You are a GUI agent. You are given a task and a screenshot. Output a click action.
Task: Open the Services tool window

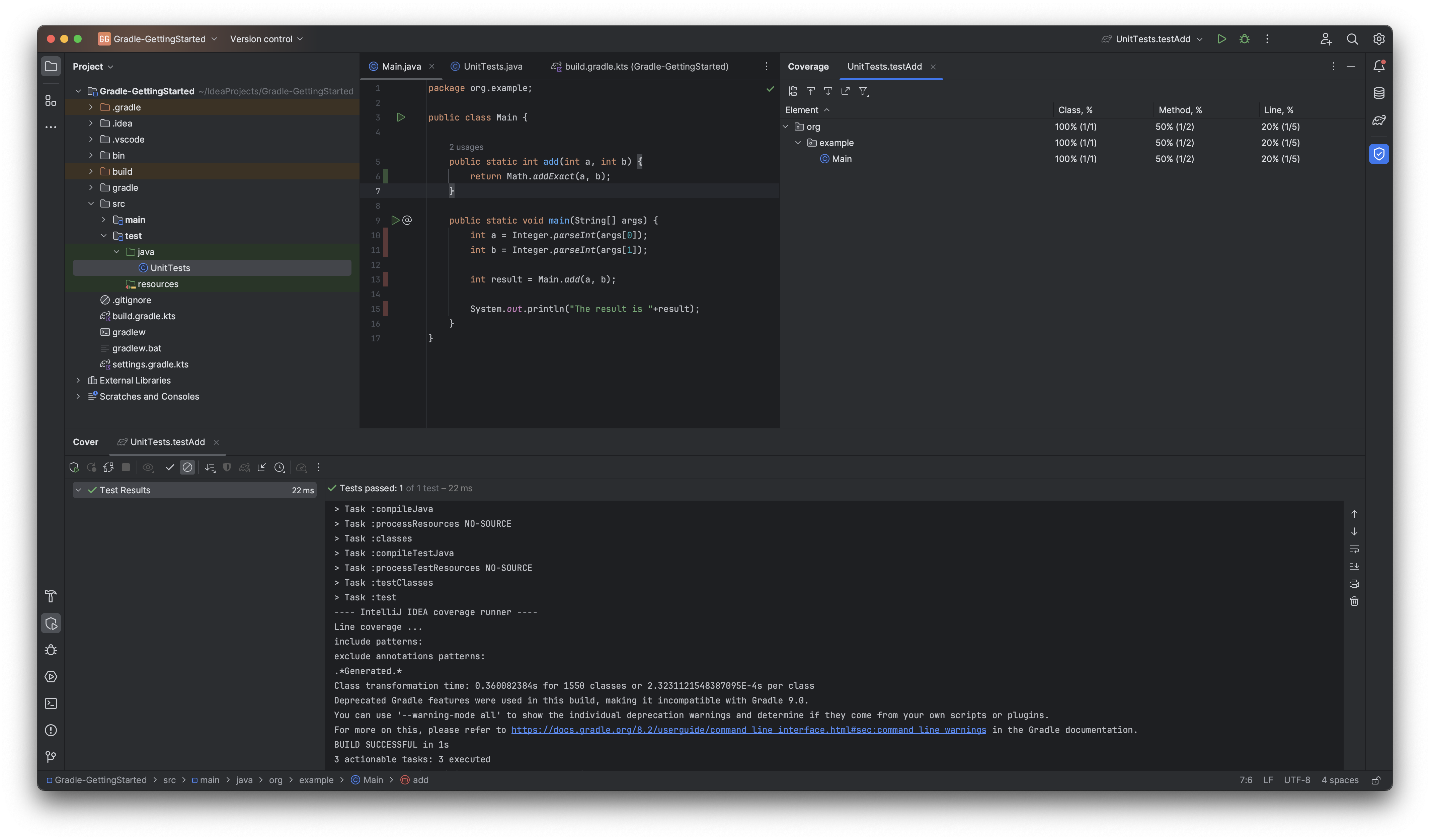(x=51, y=677)
